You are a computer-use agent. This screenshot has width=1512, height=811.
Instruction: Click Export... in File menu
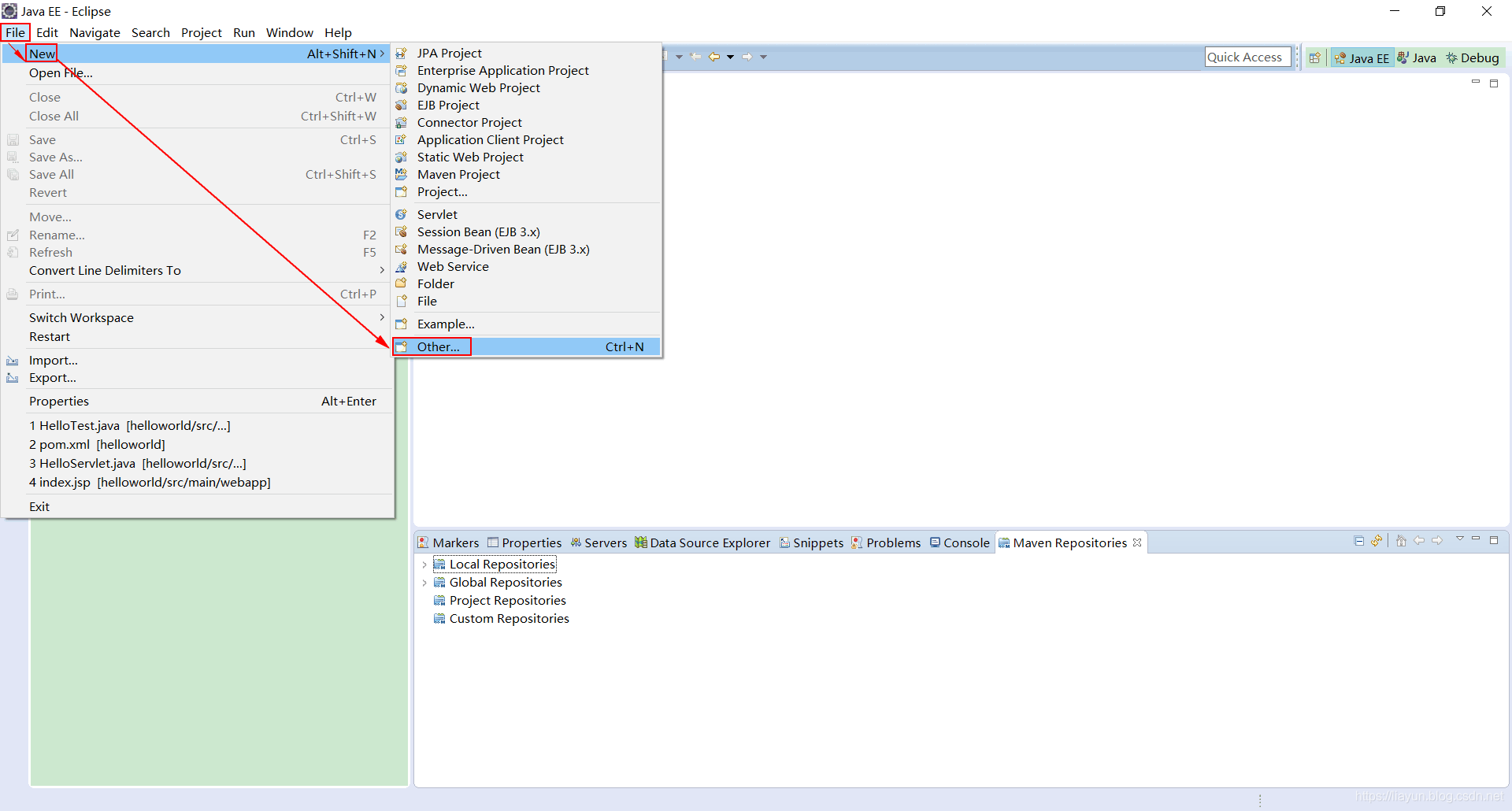(x=197, y=377)
